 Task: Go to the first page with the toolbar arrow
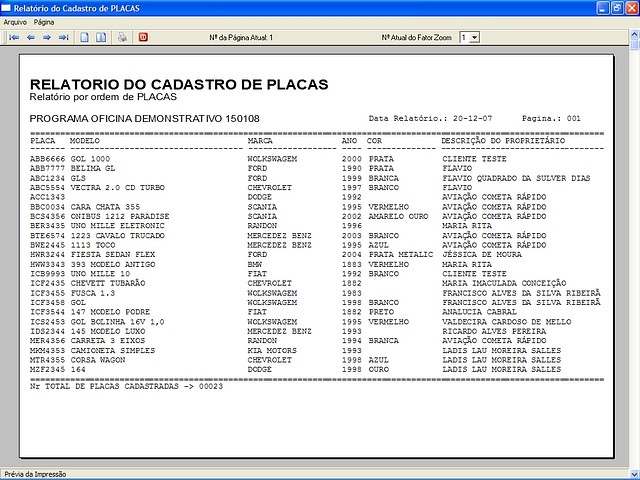[x=14, y=38]
